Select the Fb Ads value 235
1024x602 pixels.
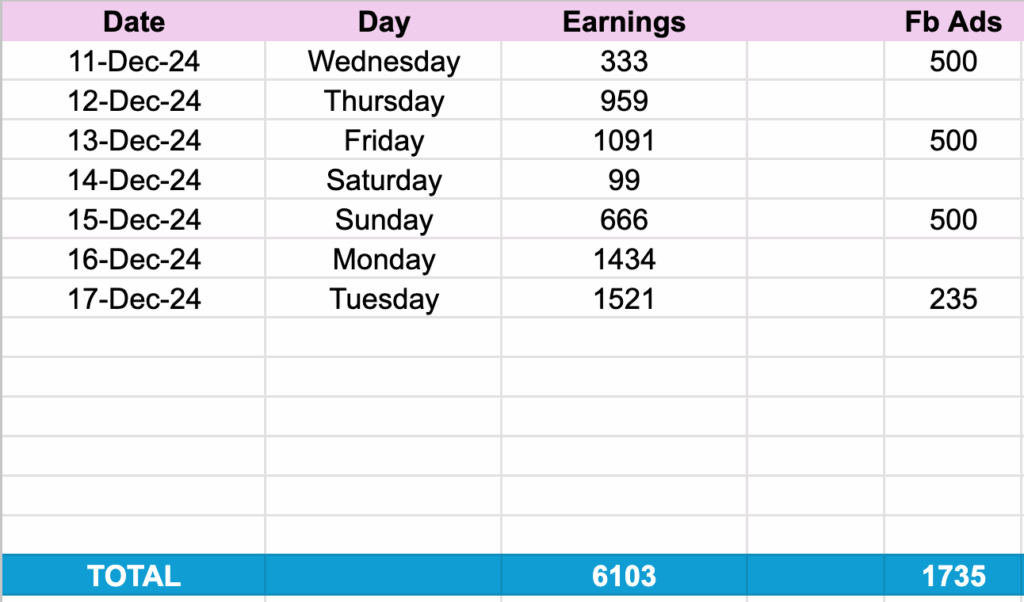(x=953, y=299)
